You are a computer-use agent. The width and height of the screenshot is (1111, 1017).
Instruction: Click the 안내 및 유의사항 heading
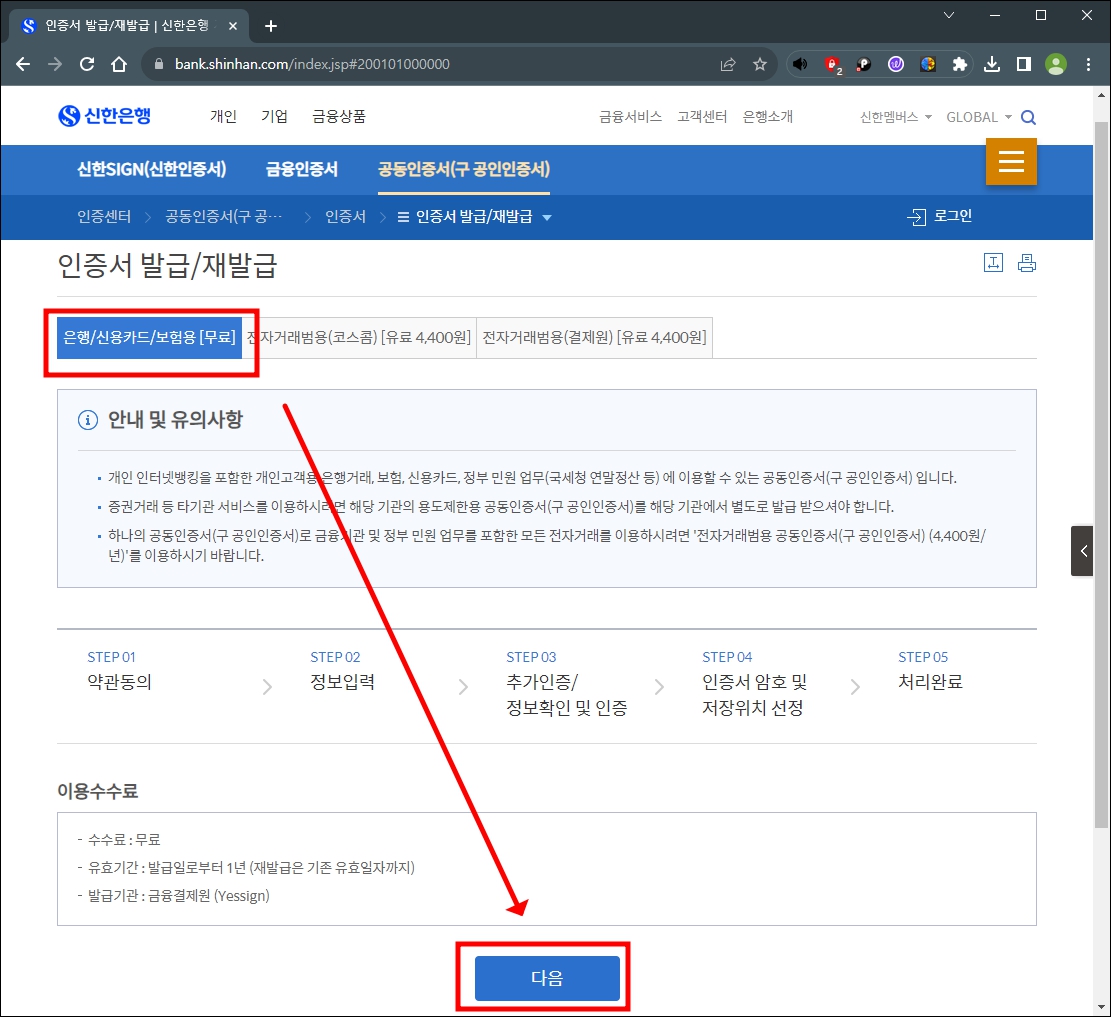coord(175,420)
